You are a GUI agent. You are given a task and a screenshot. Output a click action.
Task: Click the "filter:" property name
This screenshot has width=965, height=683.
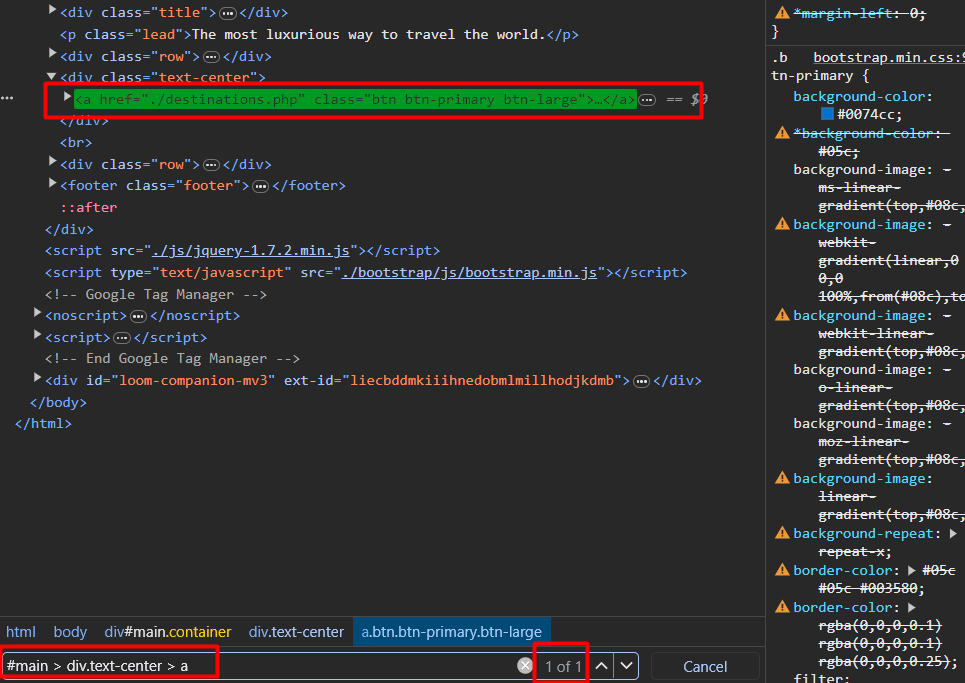tap(822, 678)
